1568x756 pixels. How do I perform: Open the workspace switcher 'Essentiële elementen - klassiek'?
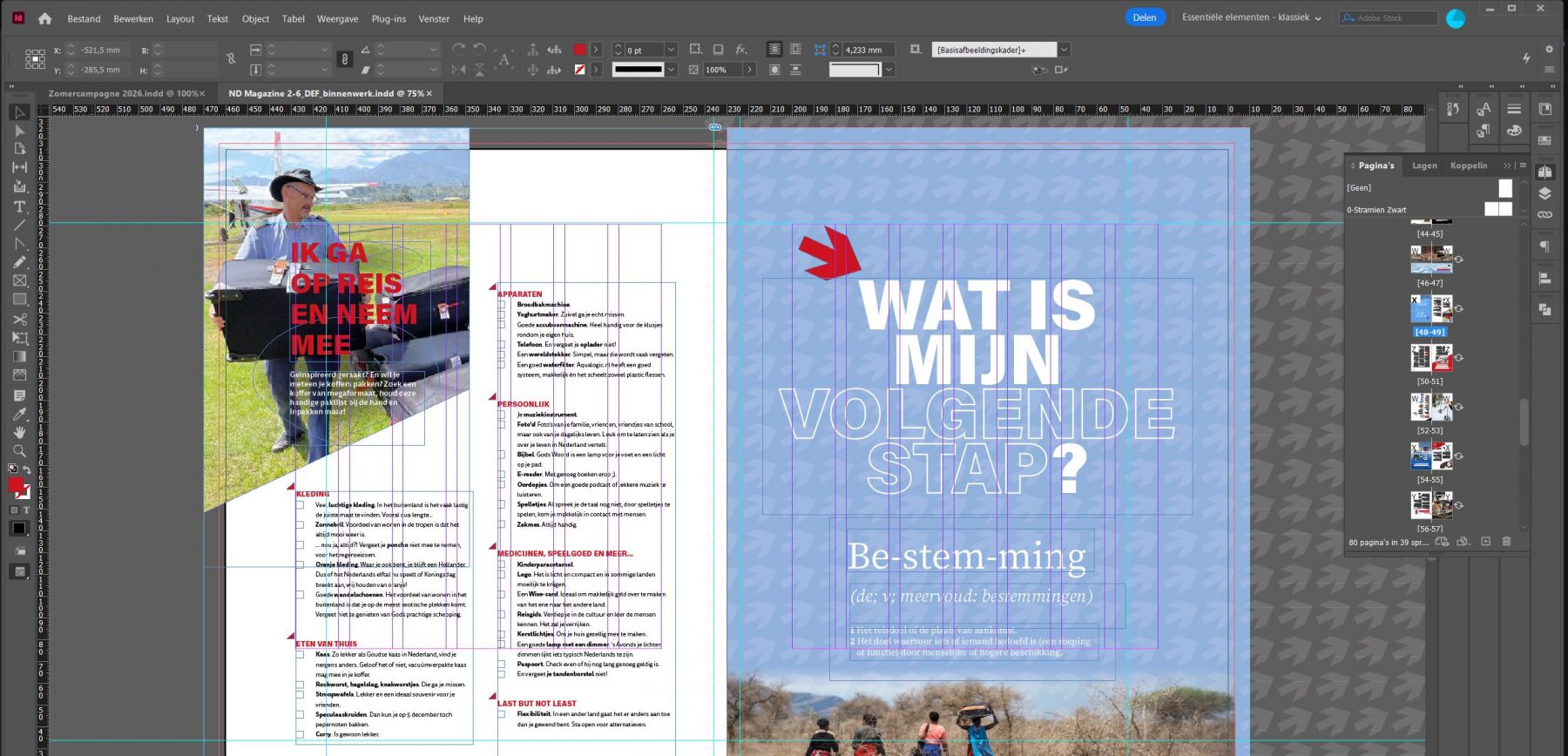point(1251,17)
